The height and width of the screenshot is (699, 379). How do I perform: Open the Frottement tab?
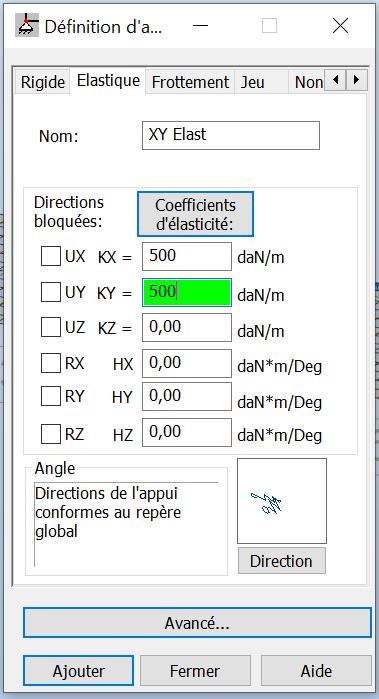tap(190, 82)
